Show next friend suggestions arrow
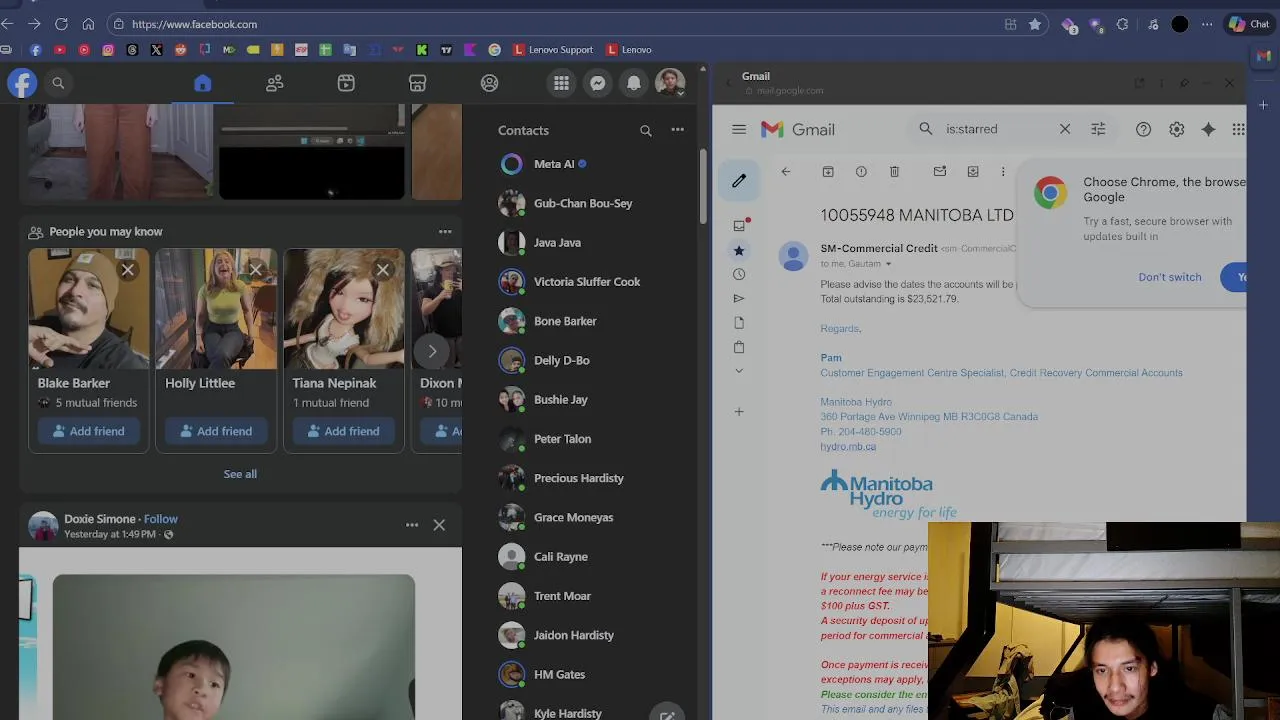This screenshot has width=1280, height=720. (x=432, y=351)
